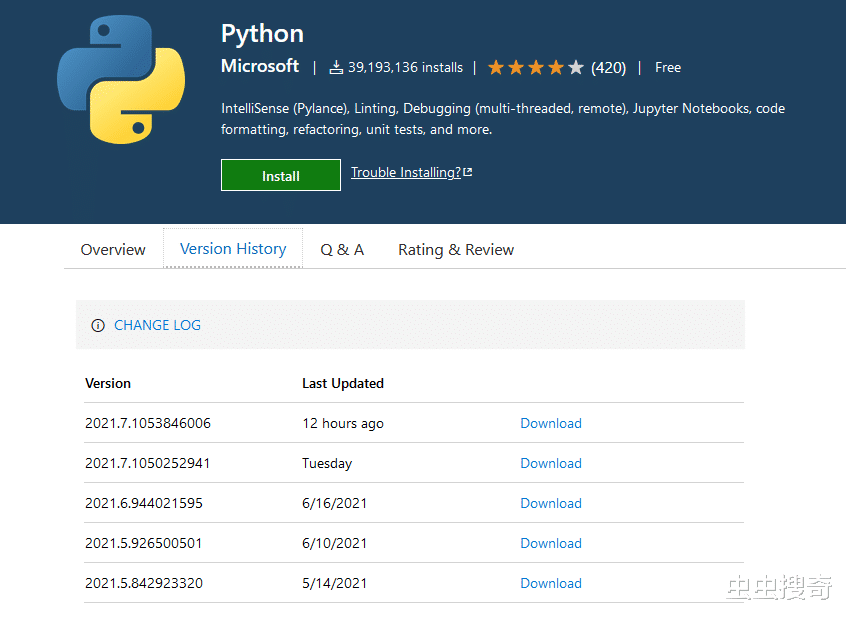Screen dimensions: 846x618
Task: Open the Microsoft publisher link
Action: click(x=260, y=66)
